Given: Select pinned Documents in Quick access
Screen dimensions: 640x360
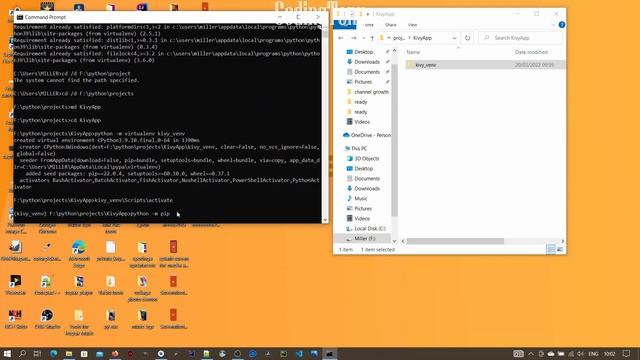Looking at the screenshot, I should tap(367, 72).
